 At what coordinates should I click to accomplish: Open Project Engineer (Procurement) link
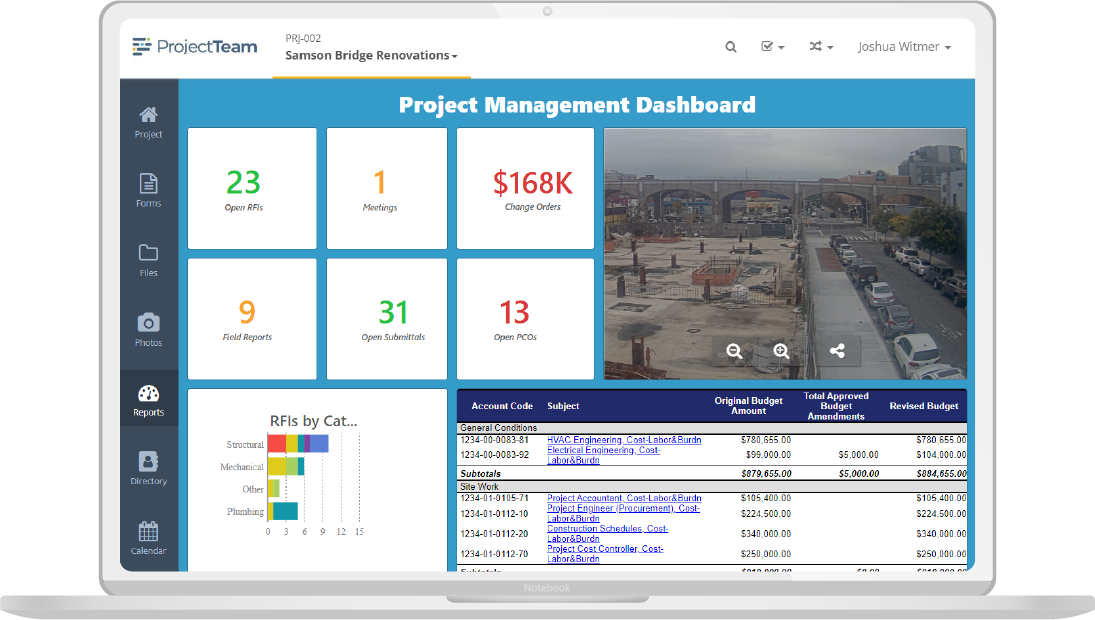623,513
